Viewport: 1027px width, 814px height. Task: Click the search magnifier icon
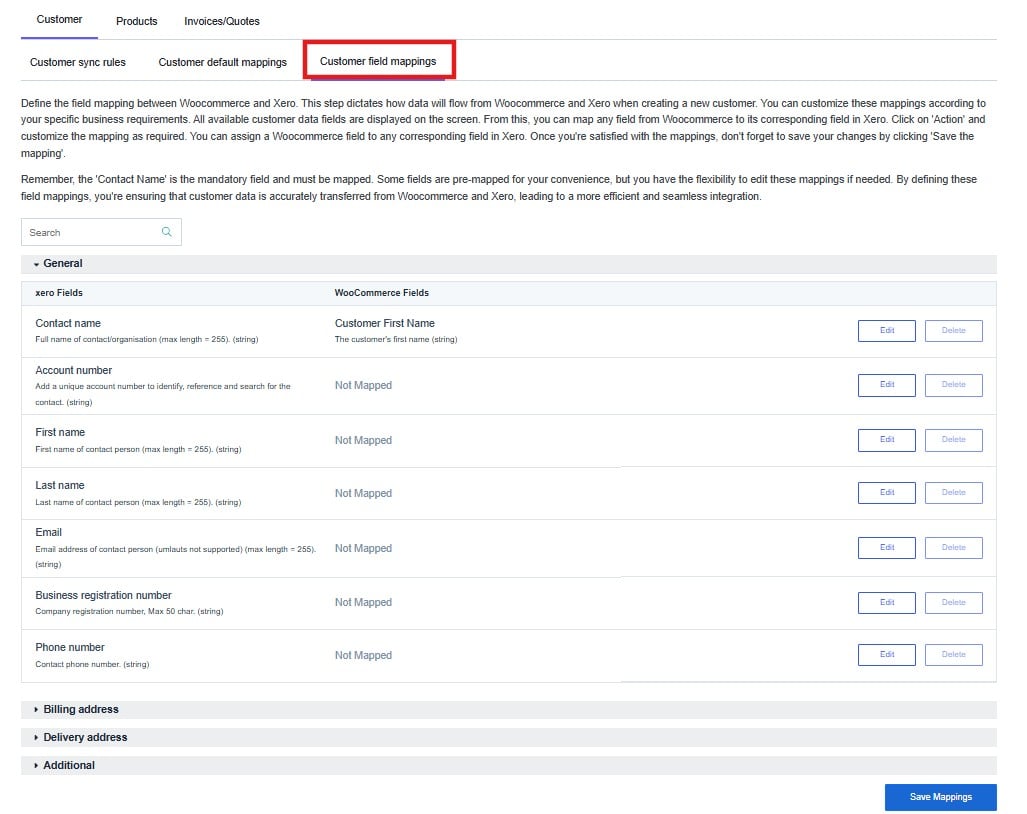point(166,232)
